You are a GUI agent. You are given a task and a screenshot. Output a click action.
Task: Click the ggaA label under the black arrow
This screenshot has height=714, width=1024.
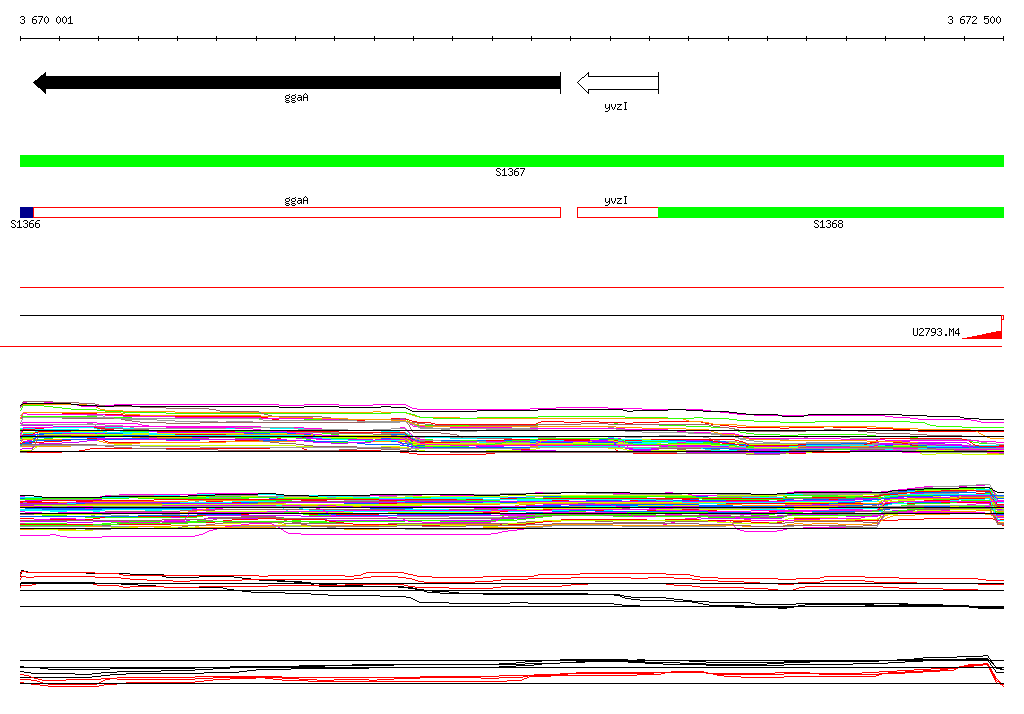296,97
